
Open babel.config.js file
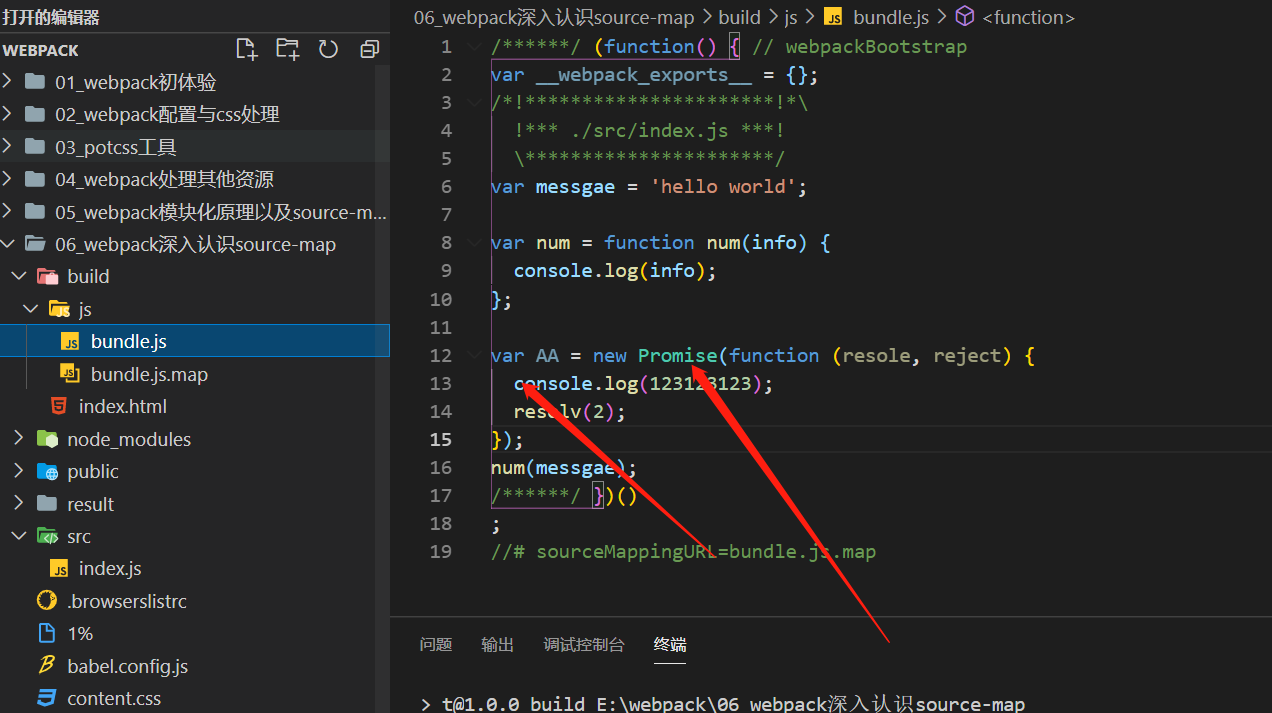(x=127, y=666)
